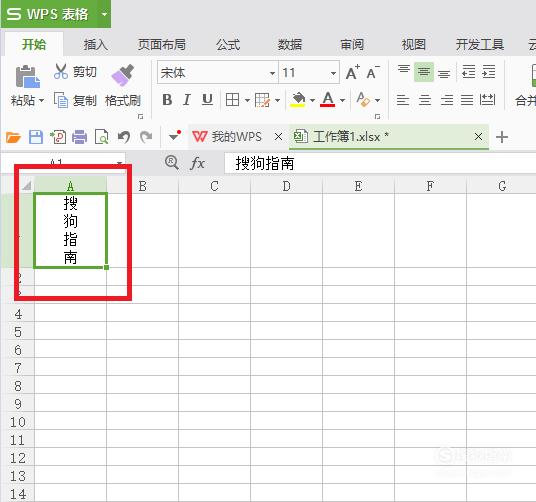Add a new document tab with plus
Screen dimensions: 536x502
point(502,137)
